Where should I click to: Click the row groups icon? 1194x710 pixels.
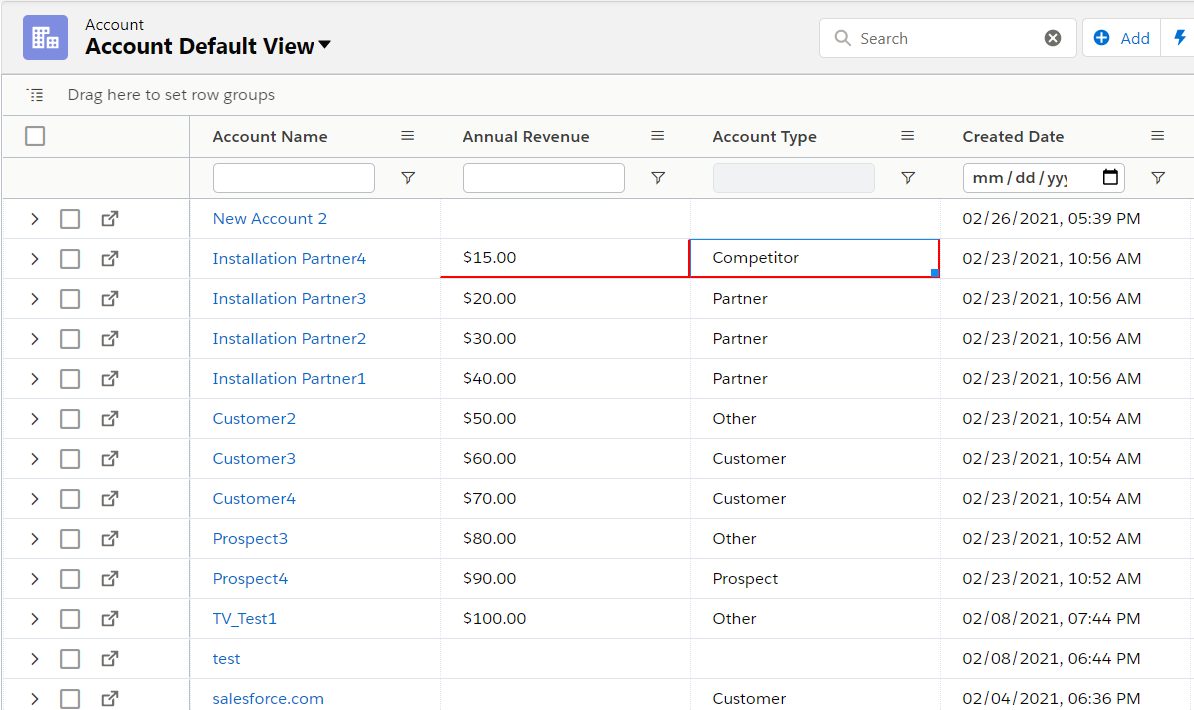(35, 95)
